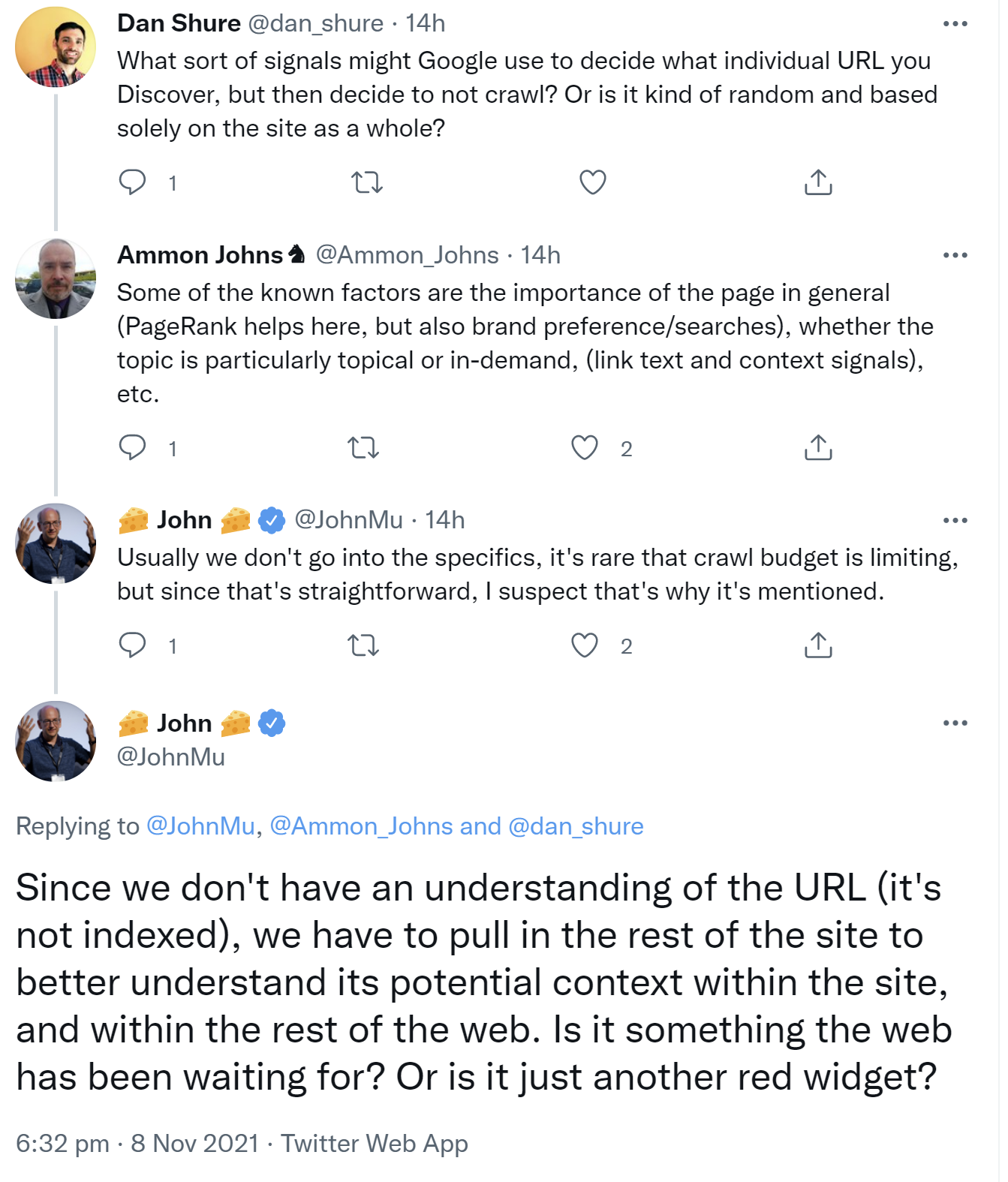Open Dan Shure's profile picture

[56, 47]
